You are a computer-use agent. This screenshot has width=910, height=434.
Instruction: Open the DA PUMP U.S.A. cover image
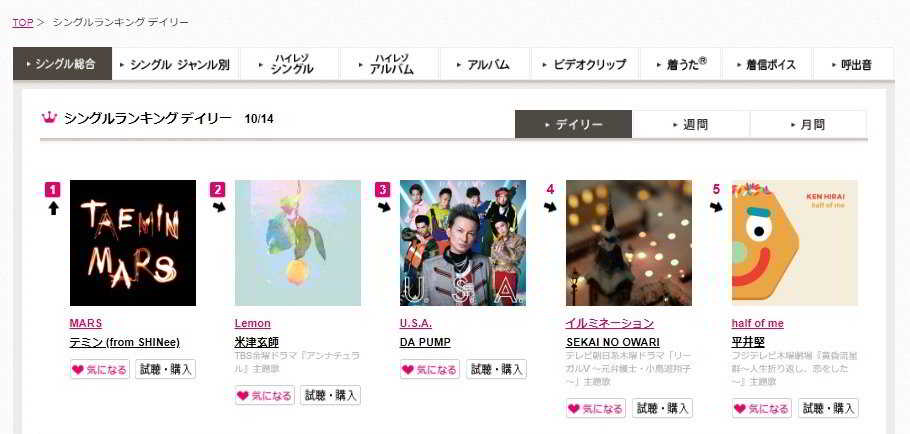point(463,243)
